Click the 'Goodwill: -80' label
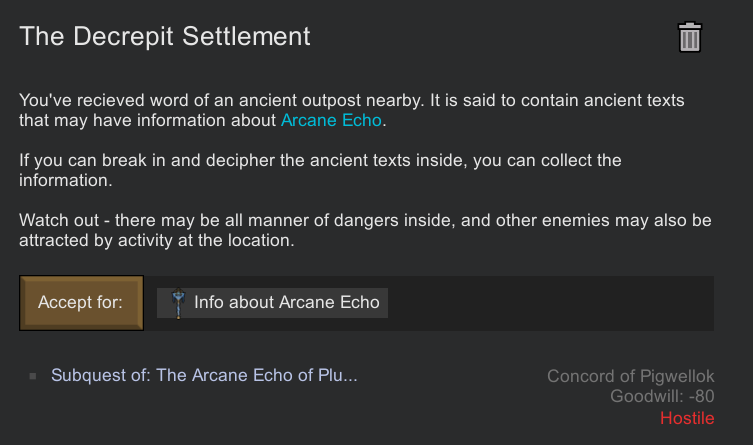753x445 pixels. pos(662,397)
